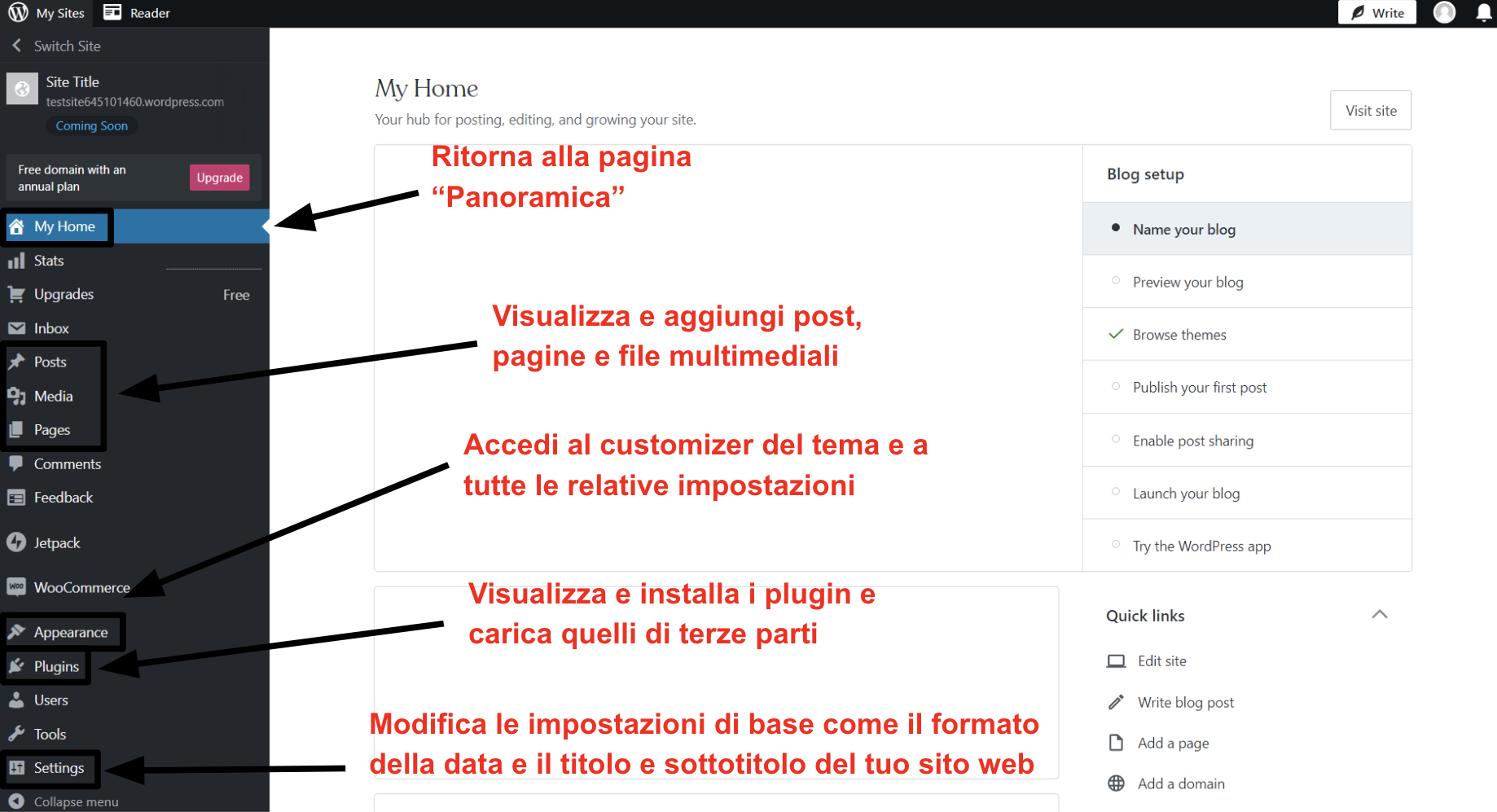Click the Write blog post quick link
The width and height of the screenshot is (1497, 812).
(x=1186, y=702)
